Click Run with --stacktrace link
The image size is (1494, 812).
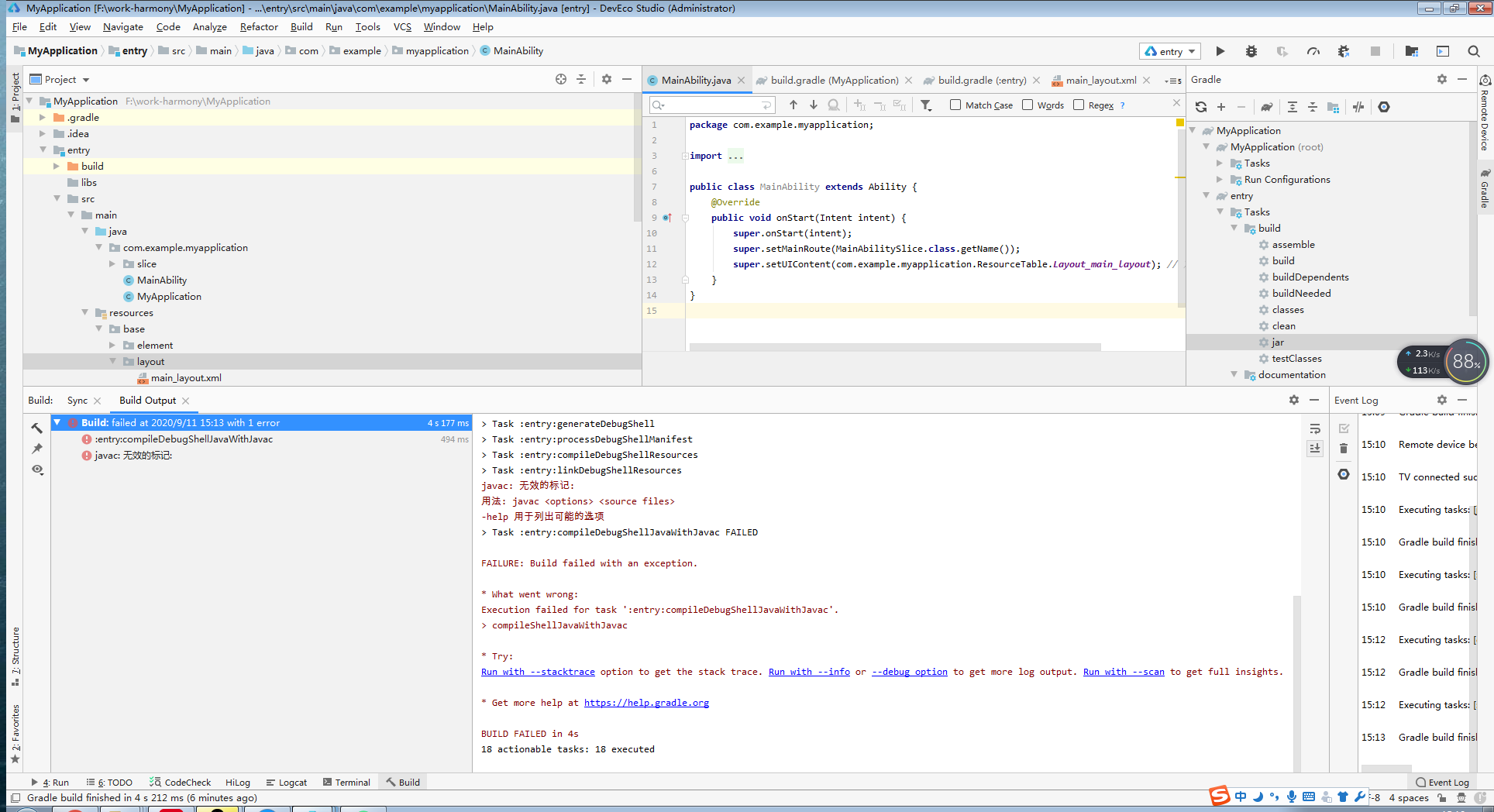point(538,672)
